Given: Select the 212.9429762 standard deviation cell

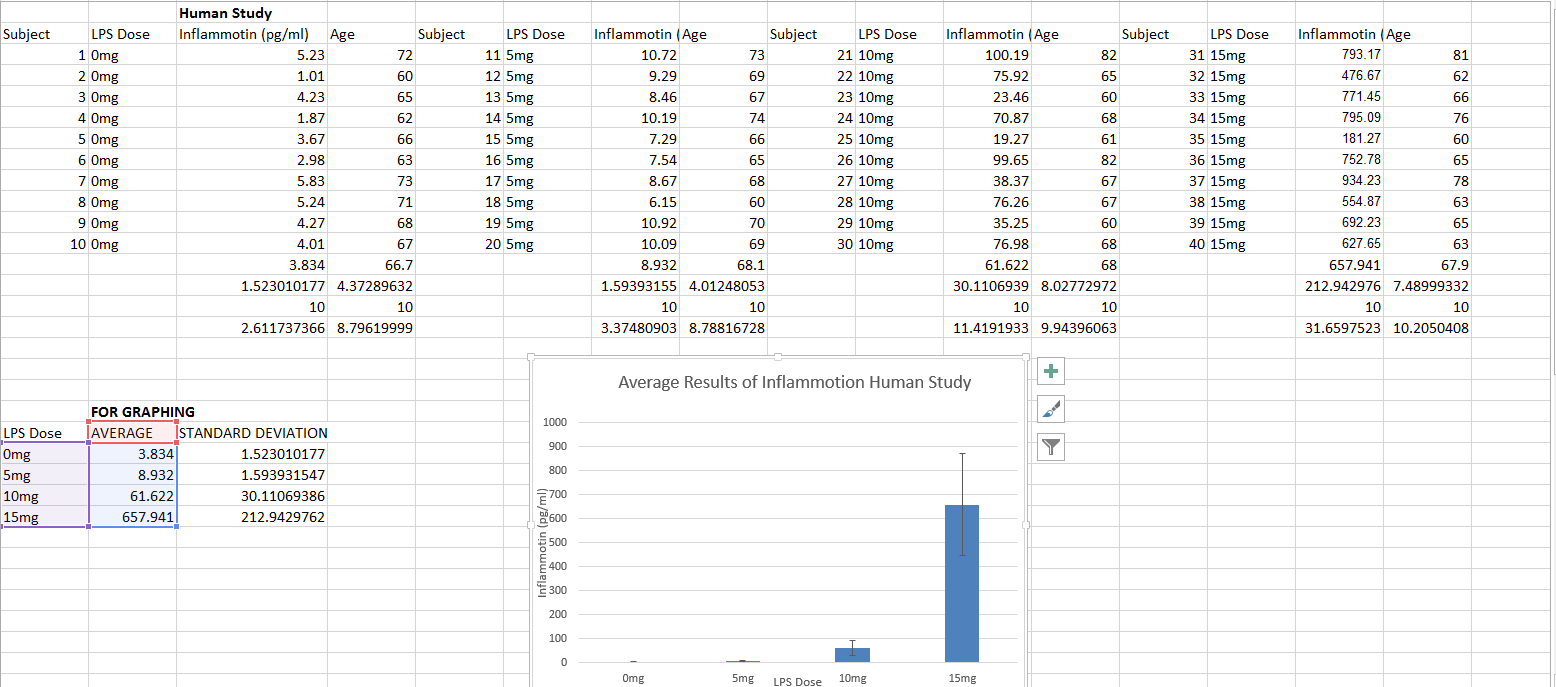Looking at the screenshot, I should click(x=252, y=517).
